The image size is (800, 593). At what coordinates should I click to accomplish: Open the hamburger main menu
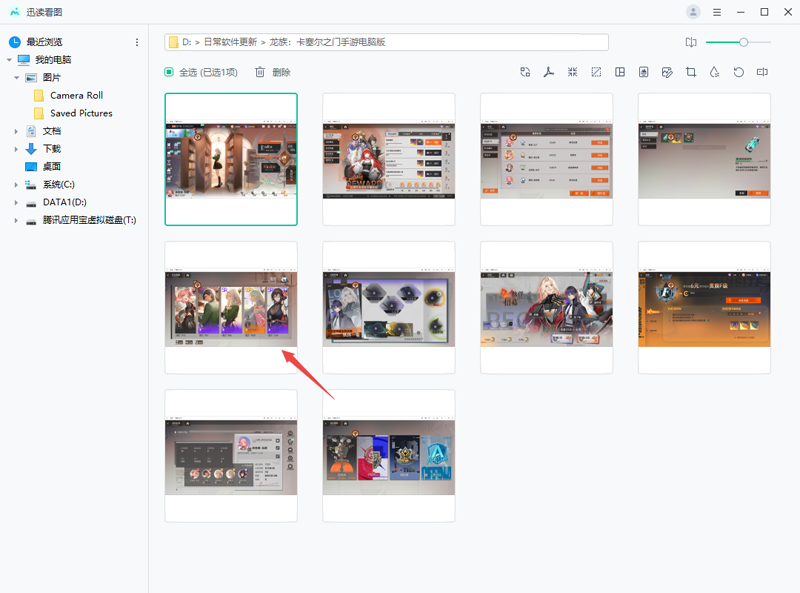717,12
